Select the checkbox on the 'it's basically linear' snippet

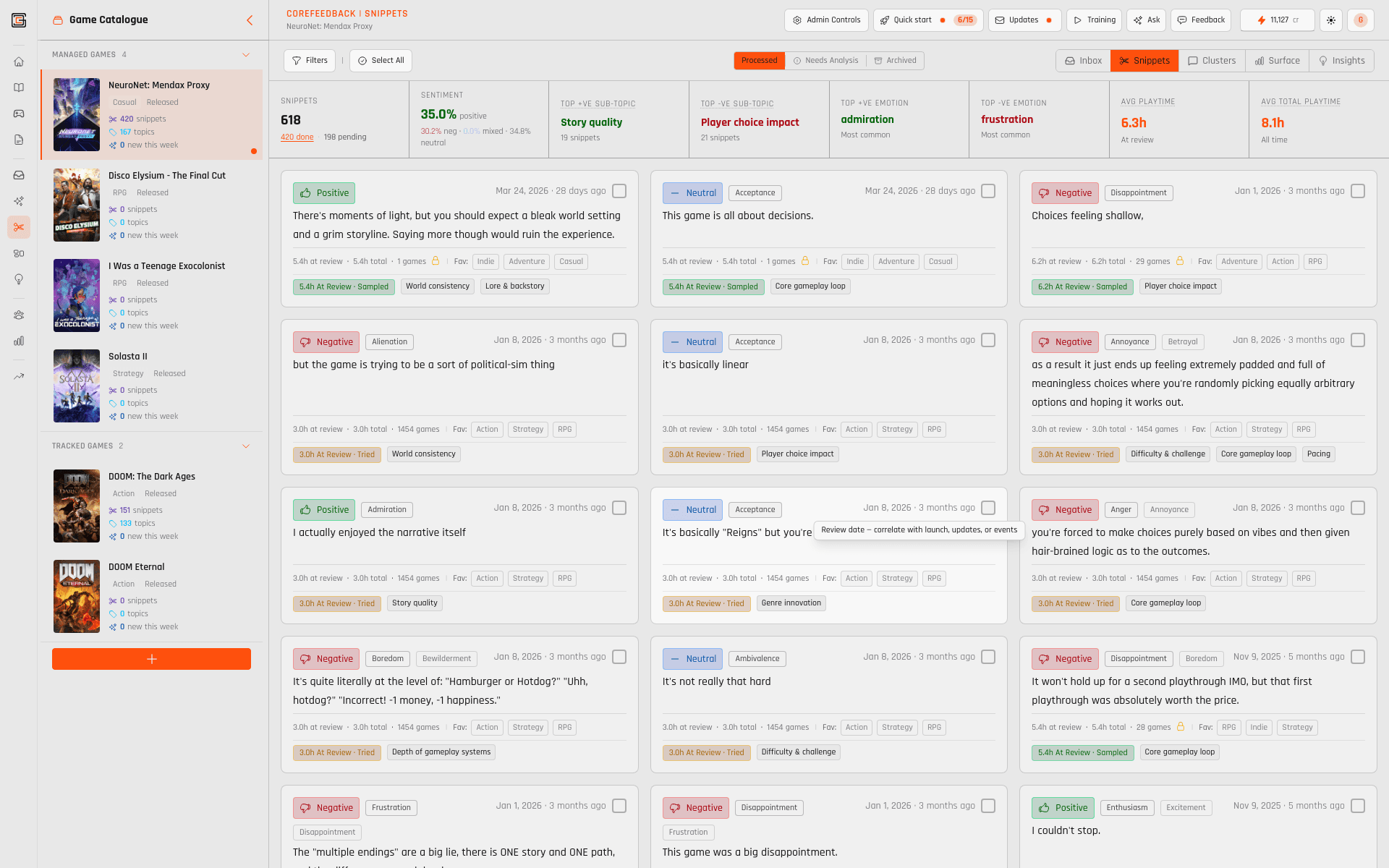pos(988,340)
